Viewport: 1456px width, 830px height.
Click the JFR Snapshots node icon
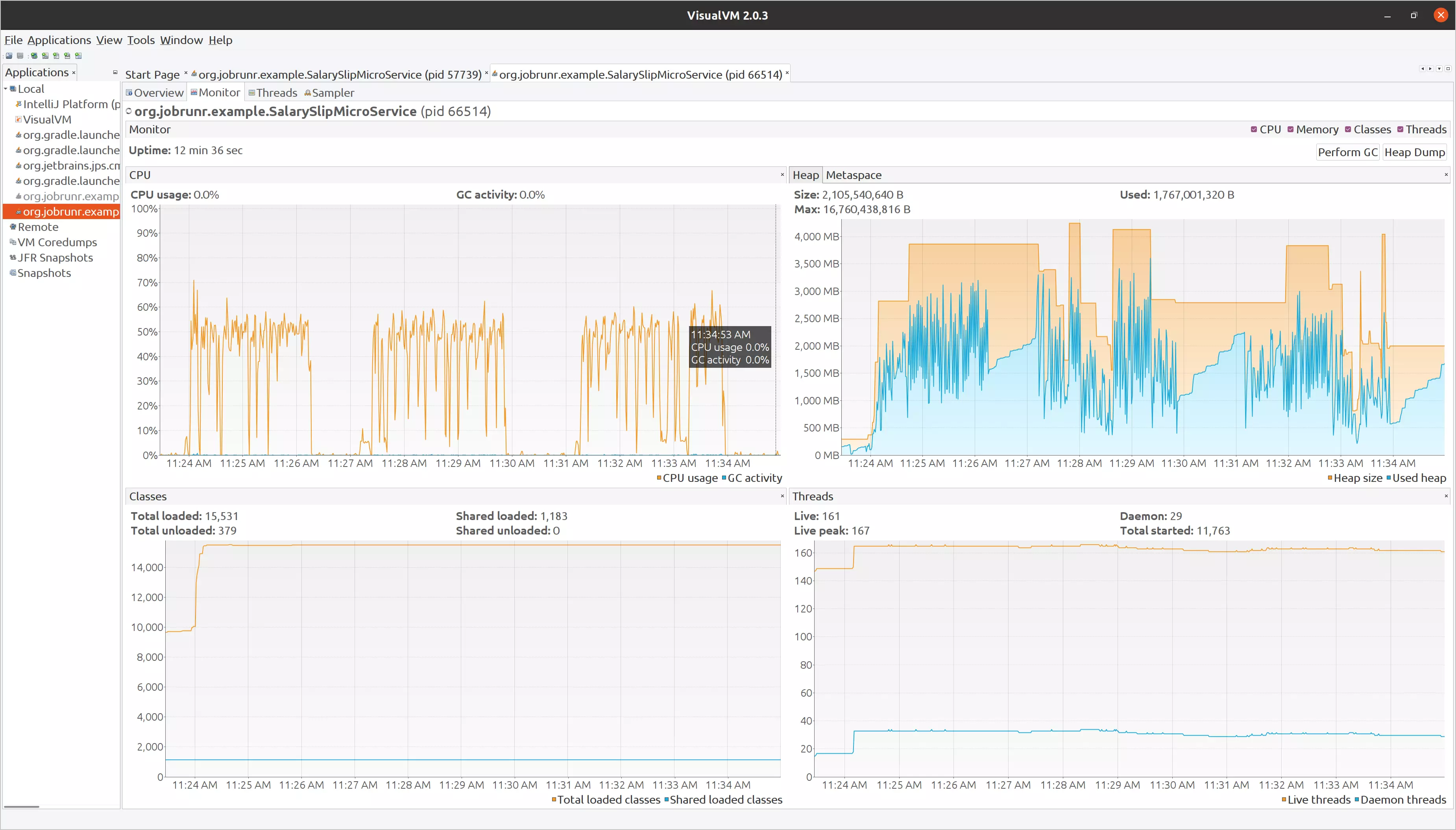click(x=13, y=258)
